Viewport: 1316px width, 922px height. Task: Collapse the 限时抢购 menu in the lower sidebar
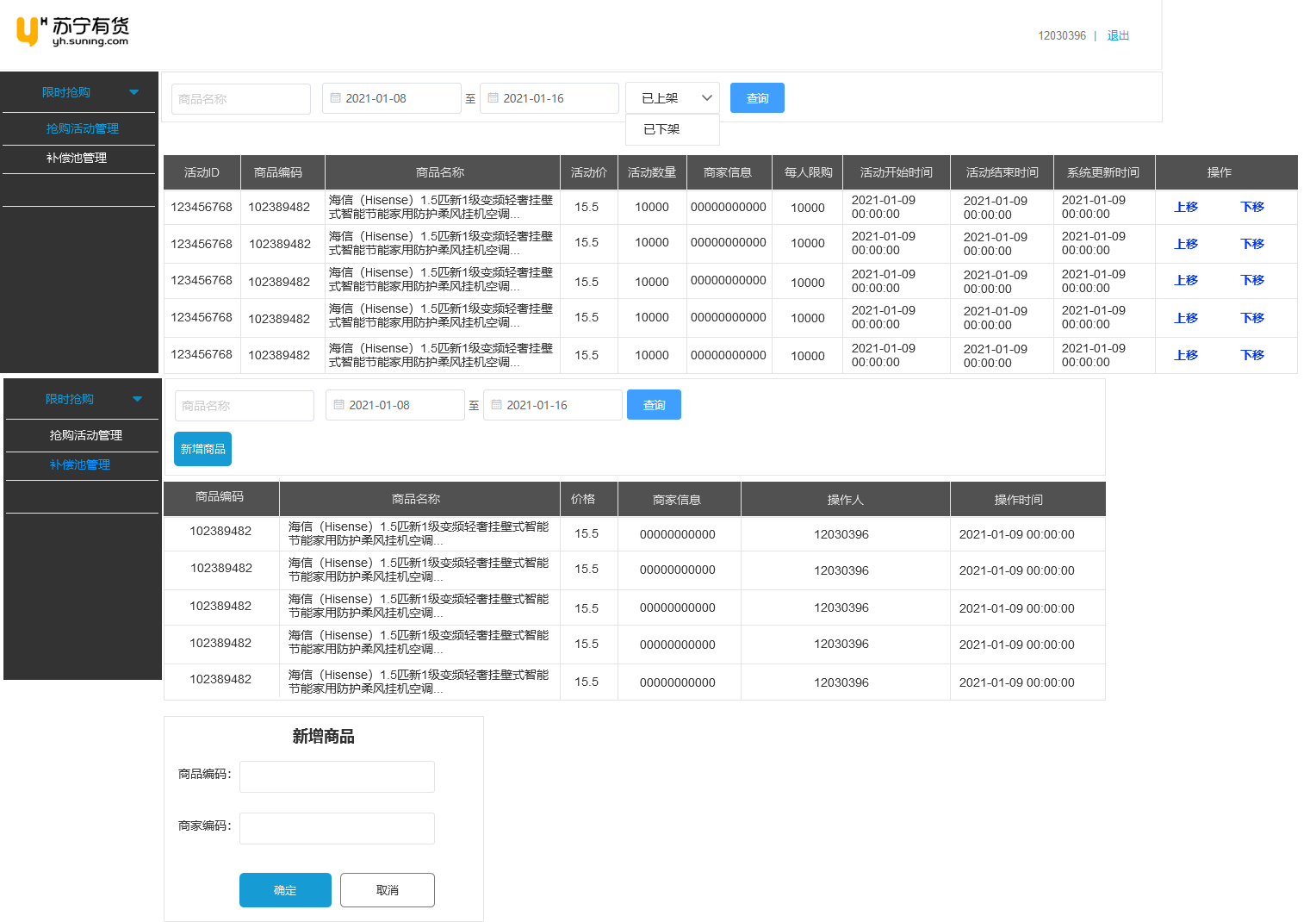[x=137, y=399]
